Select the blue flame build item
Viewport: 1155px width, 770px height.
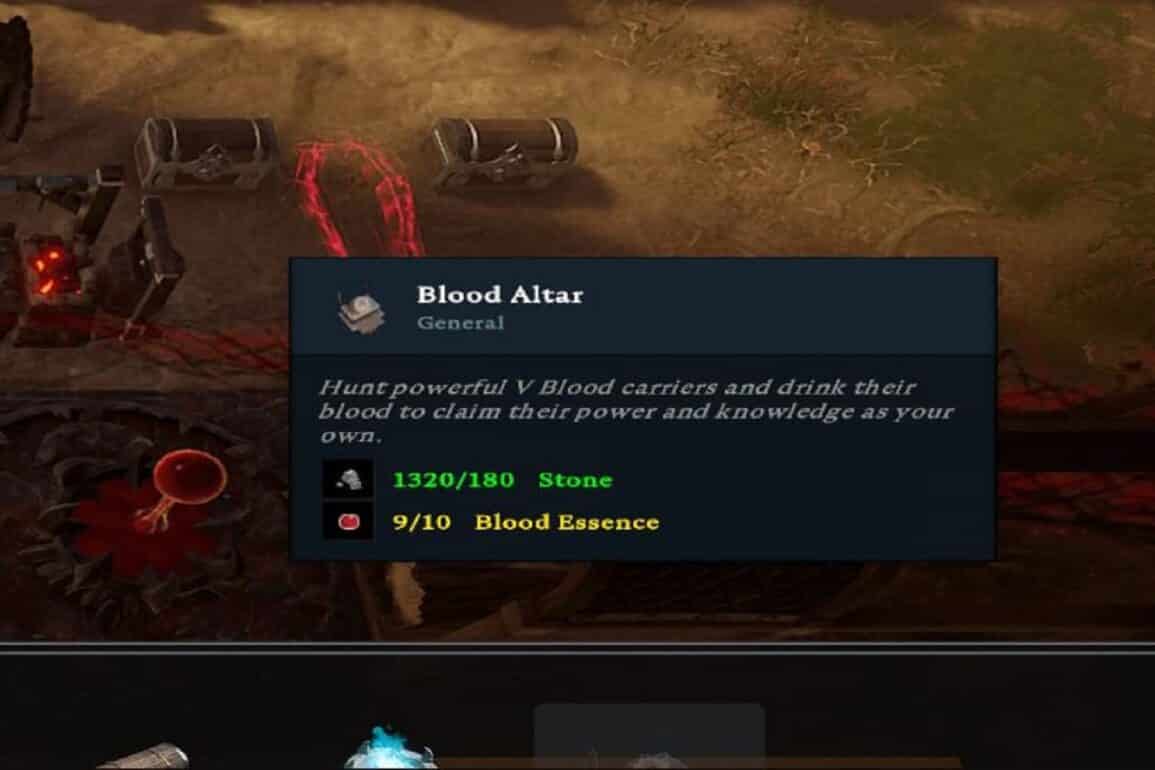point(388,748)
